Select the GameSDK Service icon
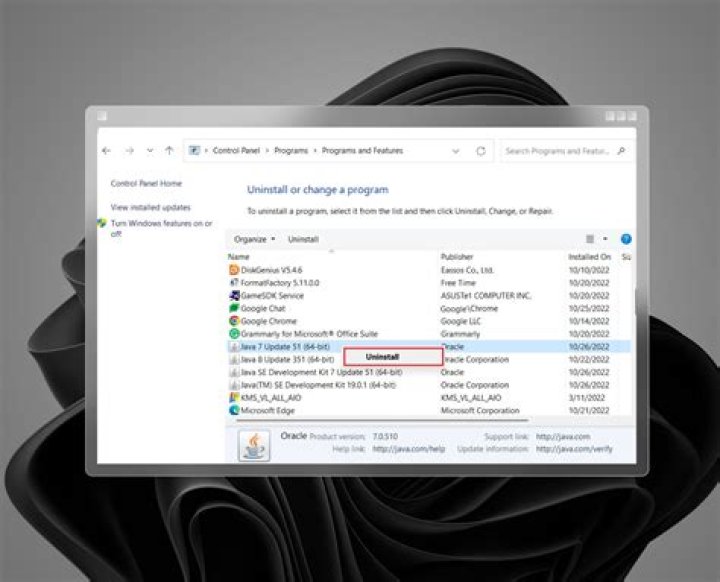The image size is (720, 582). (x=234, y=296)
